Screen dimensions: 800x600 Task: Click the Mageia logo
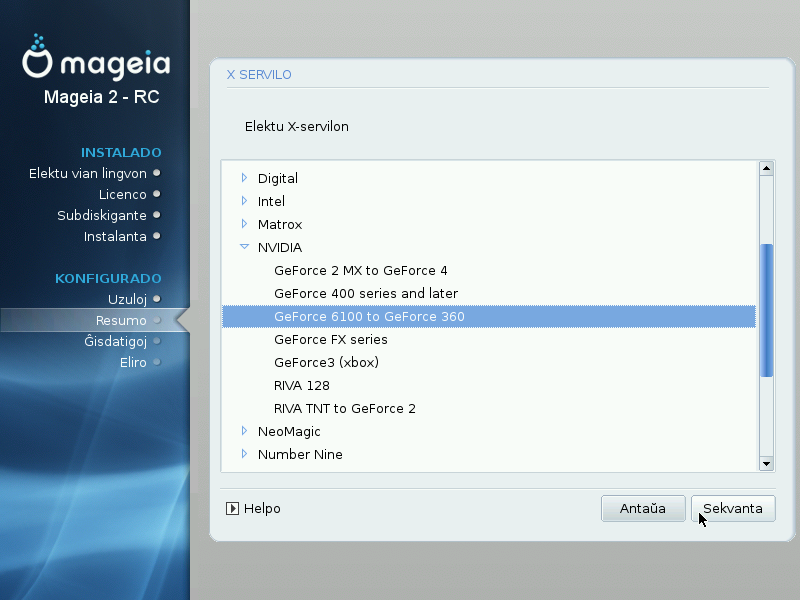[x=96, y=57]
